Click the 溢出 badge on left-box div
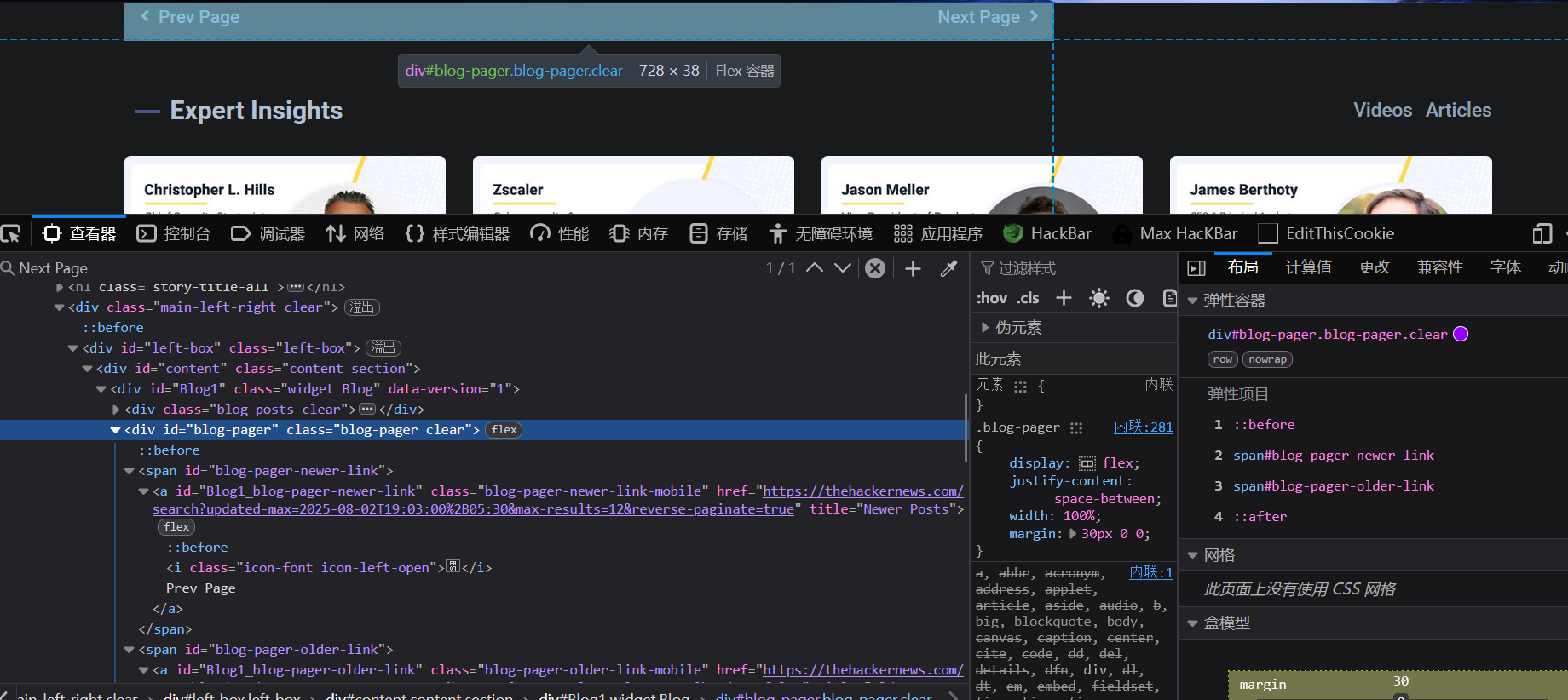Image resolution: width=1568 pixels, height=700 pixels. click(383, 348)
